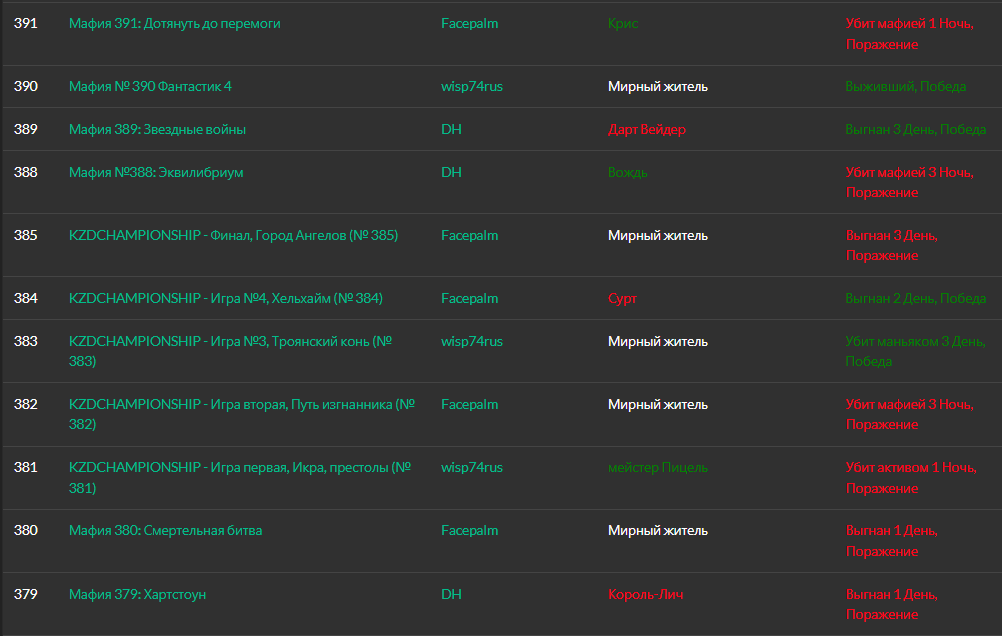Click host wisp74rus in game 390 row

pyautogui.click(x=471, y=86)
